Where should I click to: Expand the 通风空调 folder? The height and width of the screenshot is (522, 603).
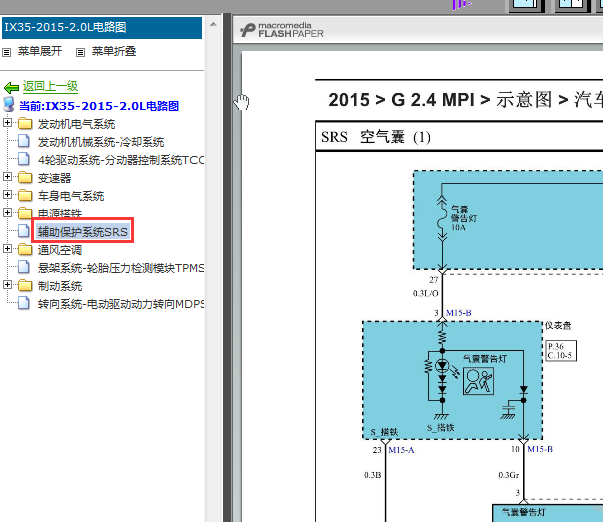click(x=7, y=249)
